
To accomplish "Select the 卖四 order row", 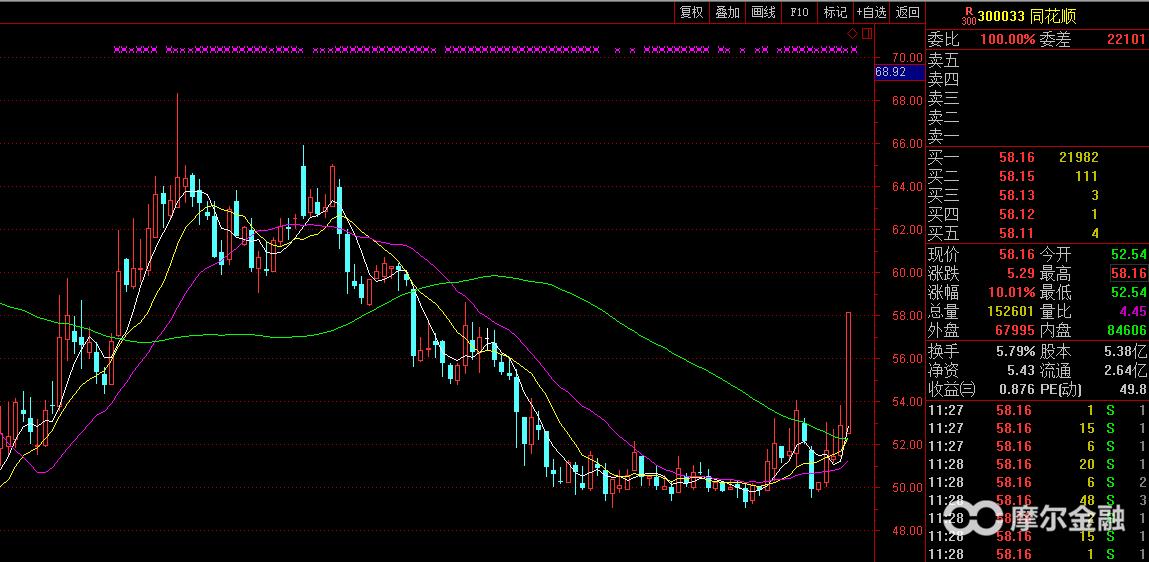I will 1038,79.
